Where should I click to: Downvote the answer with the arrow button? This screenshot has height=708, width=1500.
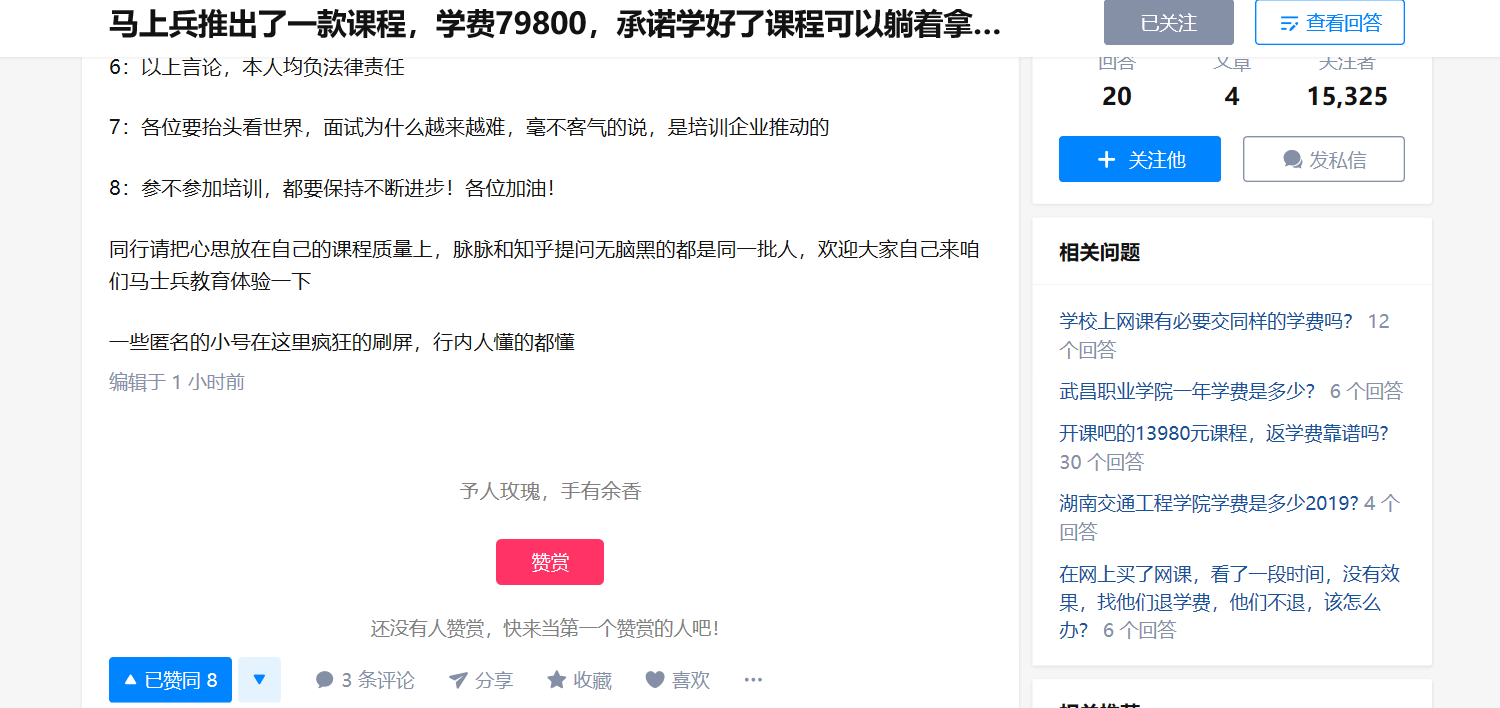259,680
